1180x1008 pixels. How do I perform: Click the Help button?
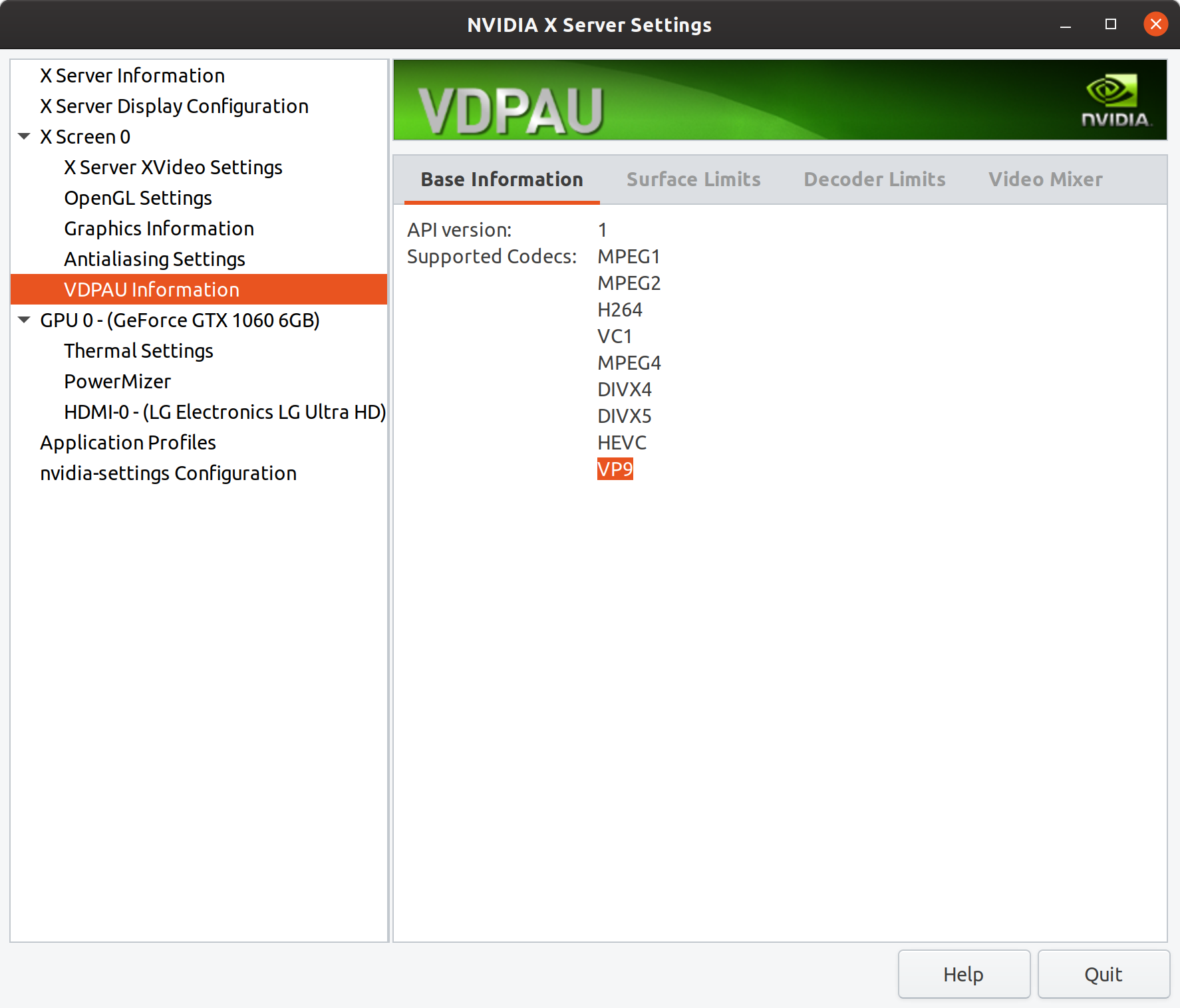point(964,974)
